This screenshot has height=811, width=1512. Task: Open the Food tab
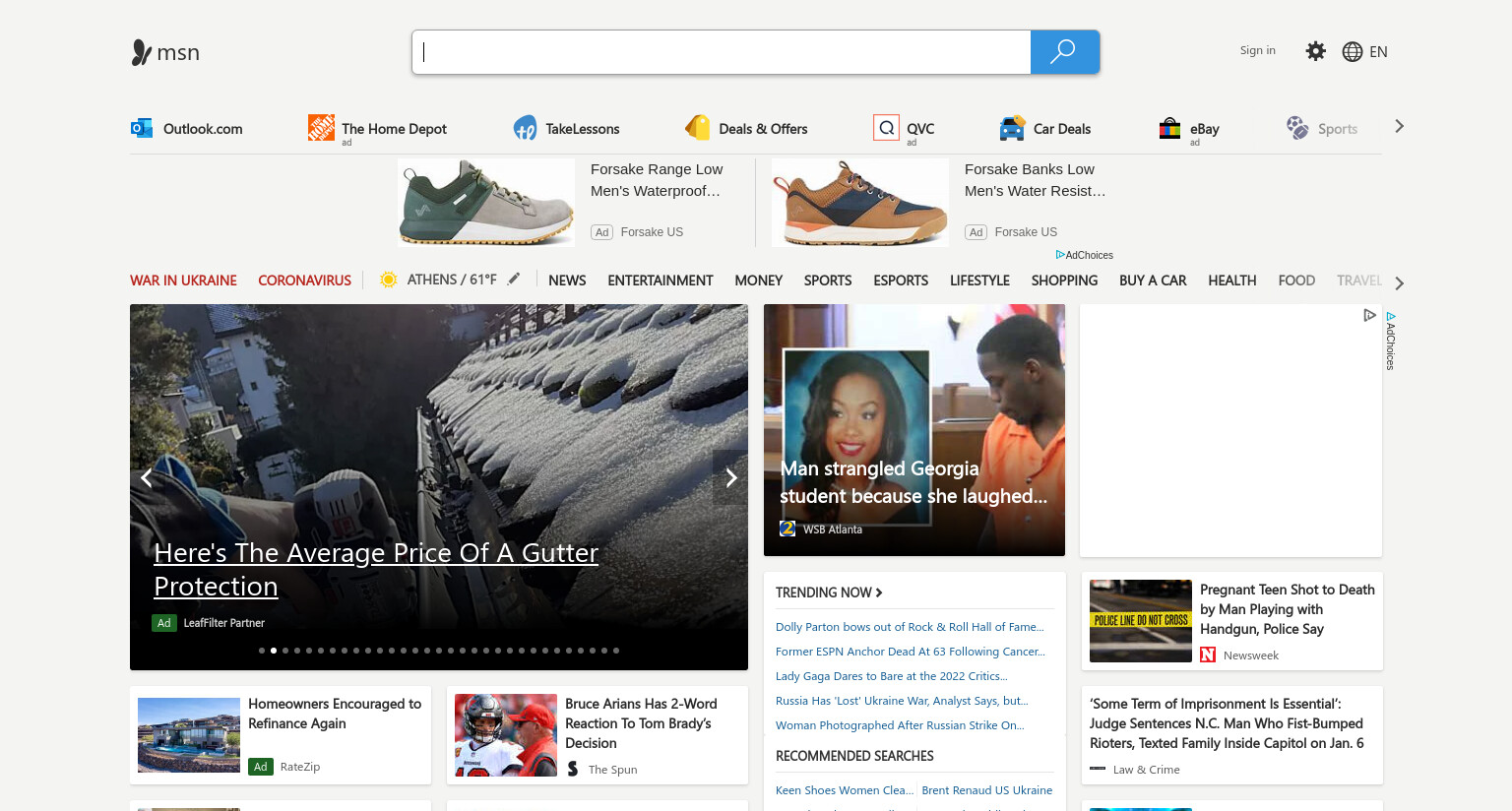[x=1296, y=281]
